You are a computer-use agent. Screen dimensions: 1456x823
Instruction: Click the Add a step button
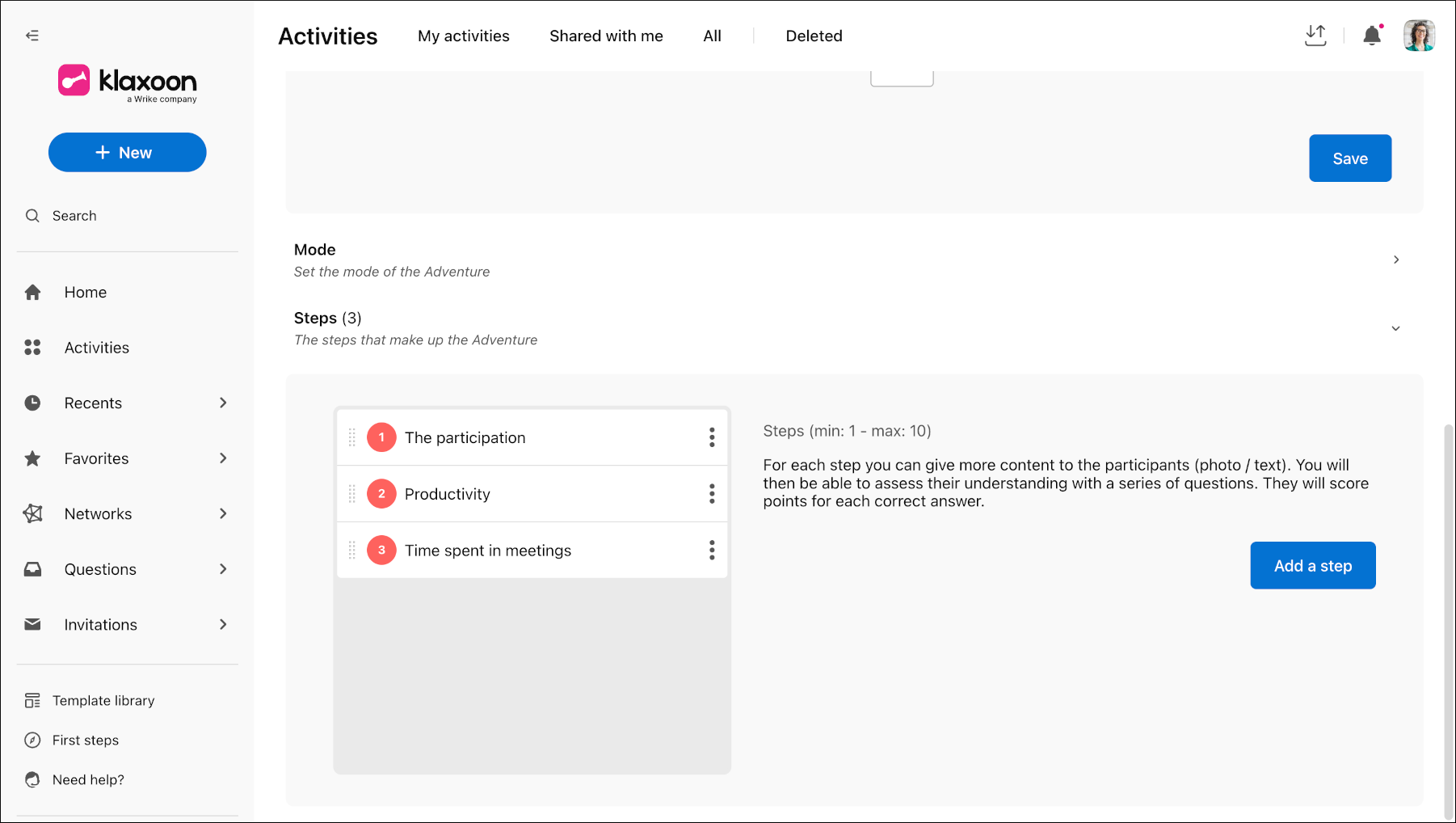pyautogui.click(x=1313, y=565)
